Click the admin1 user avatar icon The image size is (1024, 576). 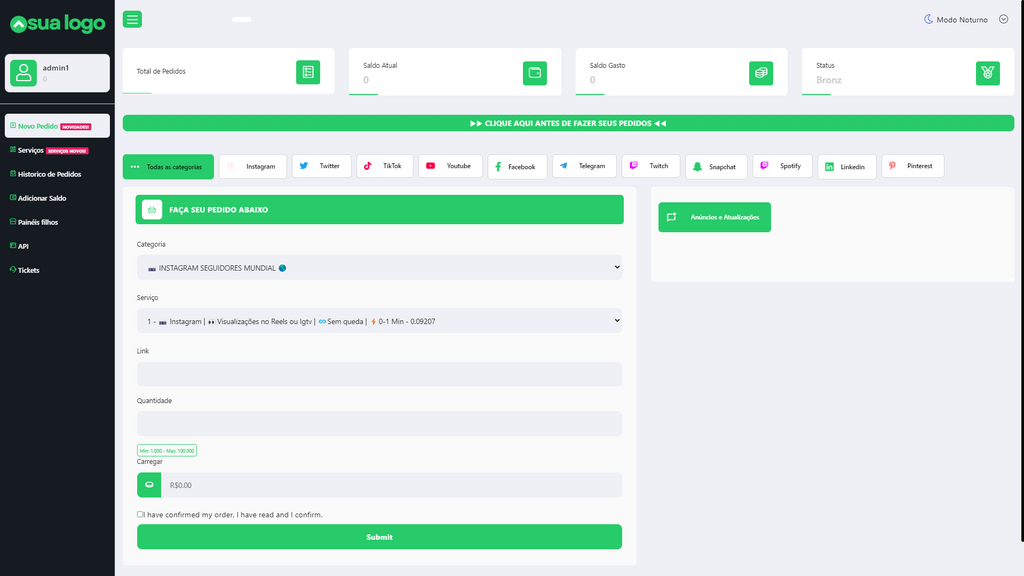pos(23,72)
